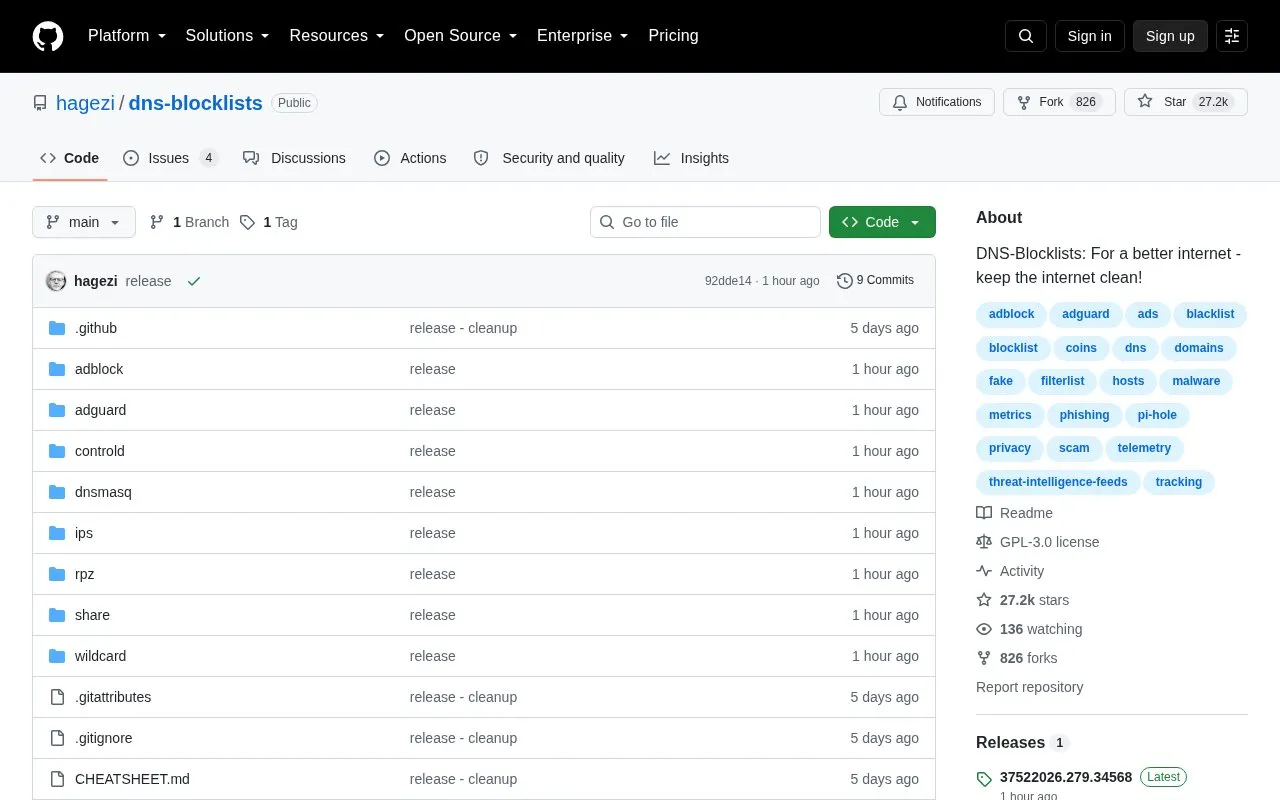Open the Security and quality tab

point(549,158)
